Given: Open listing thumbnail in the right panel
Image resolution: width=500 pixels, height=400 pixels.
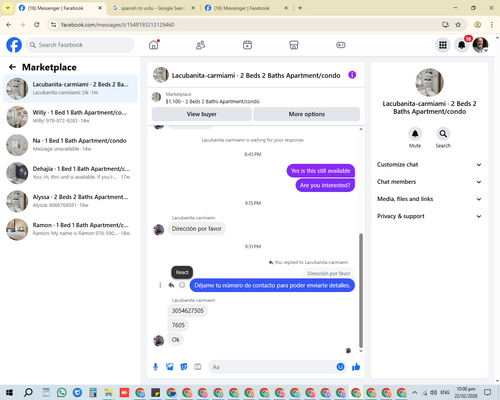Looking at the screenshot, I should point(429,82).
